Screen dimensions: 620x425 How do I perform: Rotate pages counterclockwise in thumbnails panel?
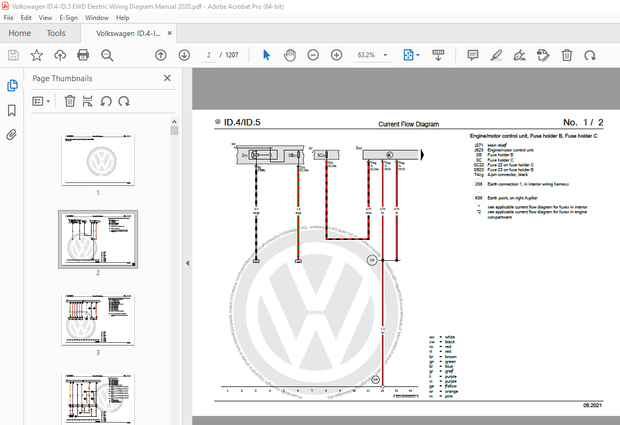[x=106, y=101]
